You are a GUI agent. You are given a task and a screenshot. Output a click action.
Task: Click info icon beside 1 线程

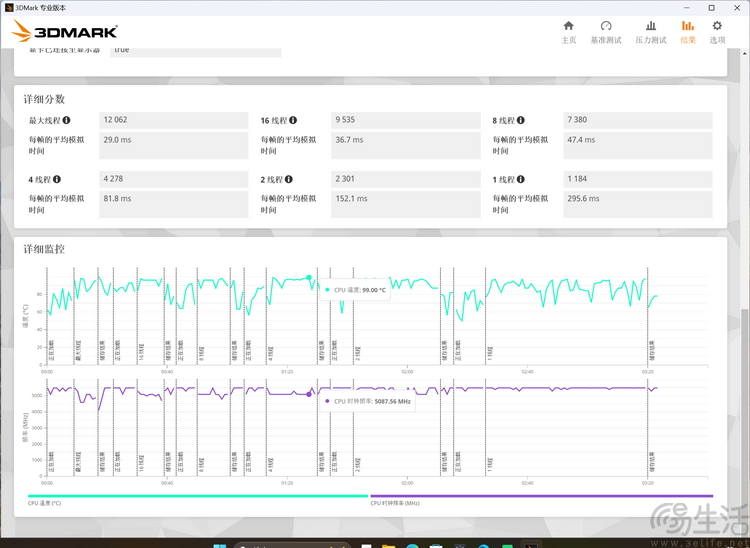coord(520,179)
